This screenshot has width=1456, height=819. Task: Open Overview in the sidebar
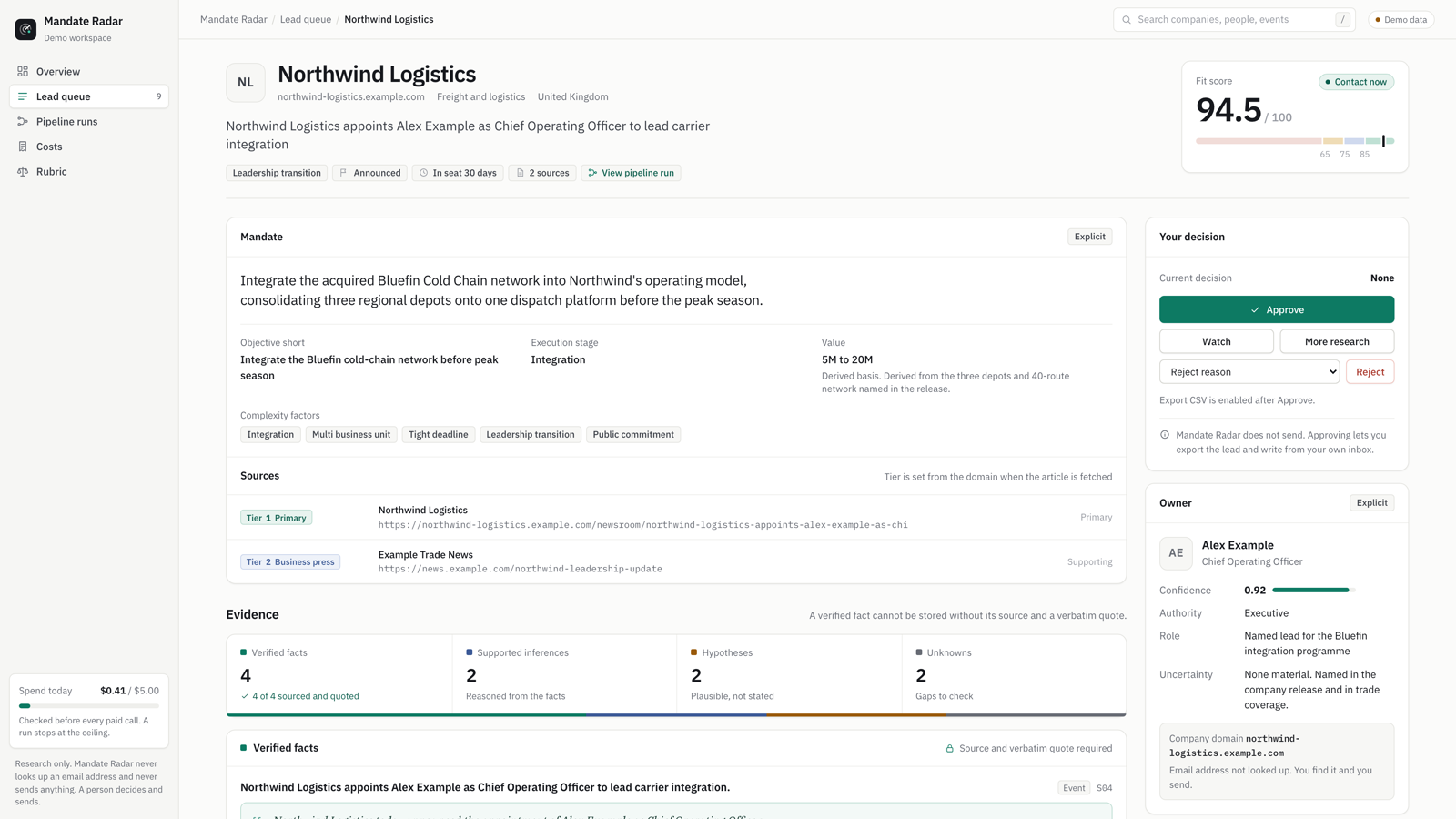89,71
